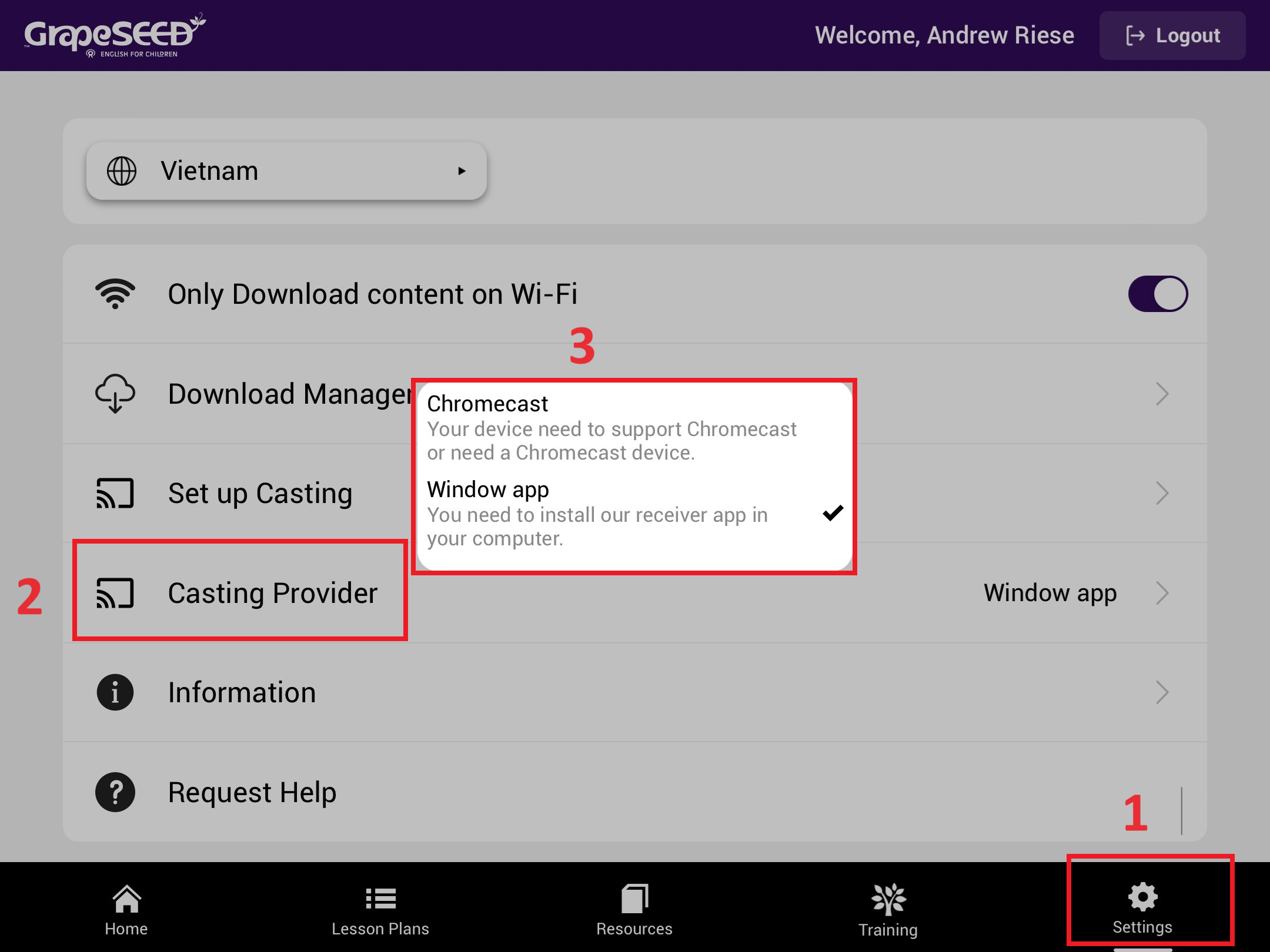Expand Download Manager via its chevron
Viewport: 1270px width, 952px height.
[1162, 394]
